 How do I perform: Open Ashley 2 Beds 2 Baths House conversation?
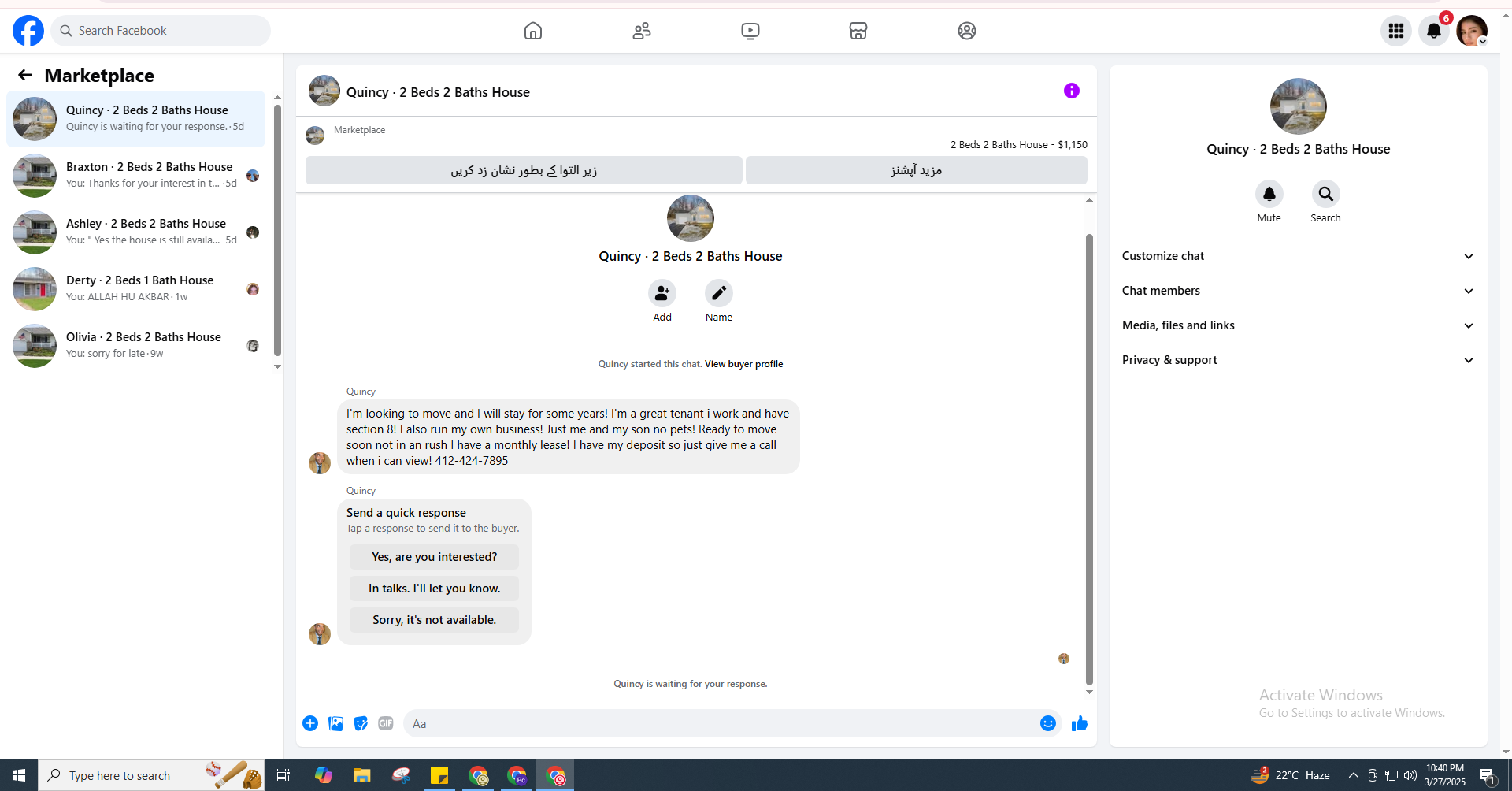click(136, 232)
